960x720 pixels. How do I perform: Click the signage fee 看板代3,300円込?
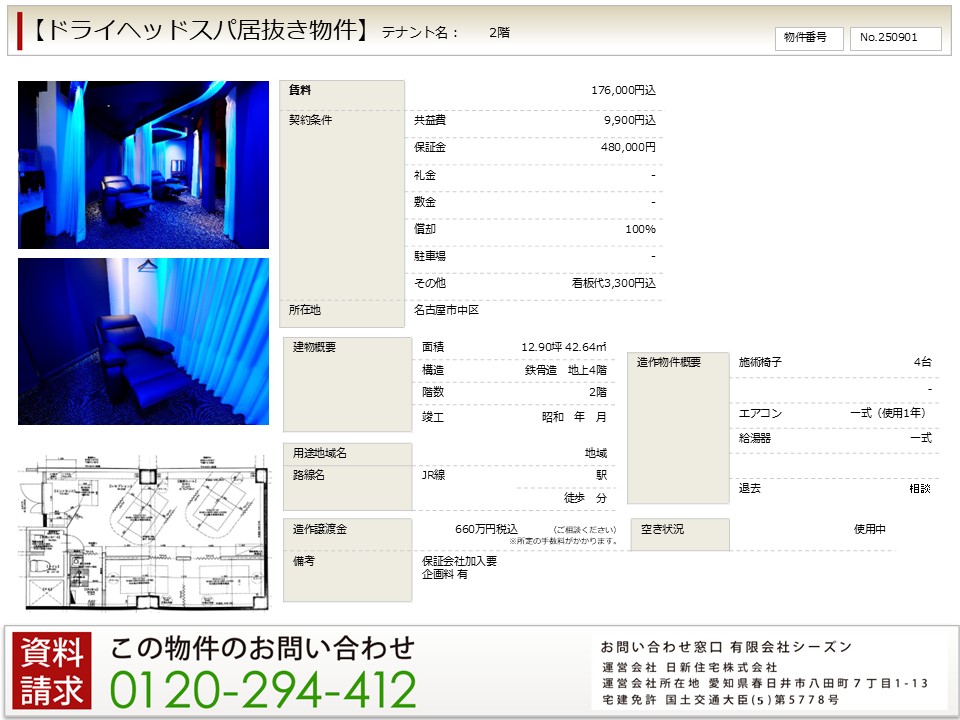[x=613, y=283]
